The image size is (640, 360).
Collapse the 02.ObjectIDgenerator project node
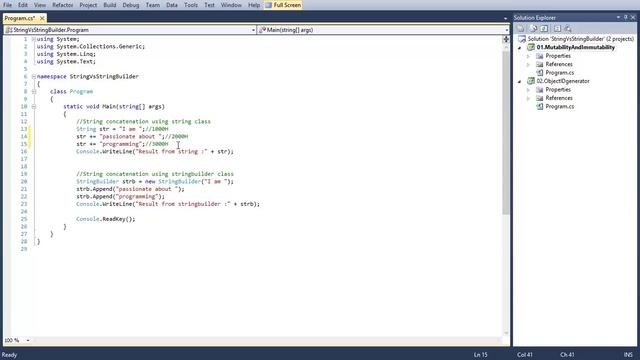coord(520,82)
